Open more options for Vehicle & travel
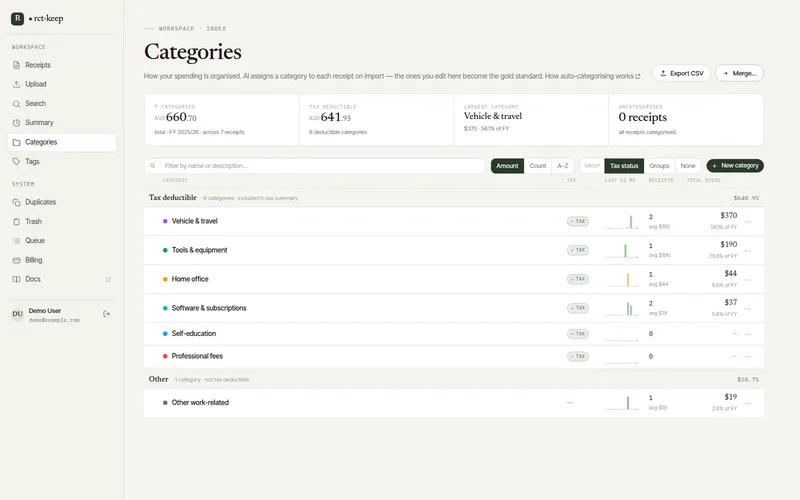Image resolution: width=800 pixels, height=500 pixels. pyautogui.click(x=747, y=222)
